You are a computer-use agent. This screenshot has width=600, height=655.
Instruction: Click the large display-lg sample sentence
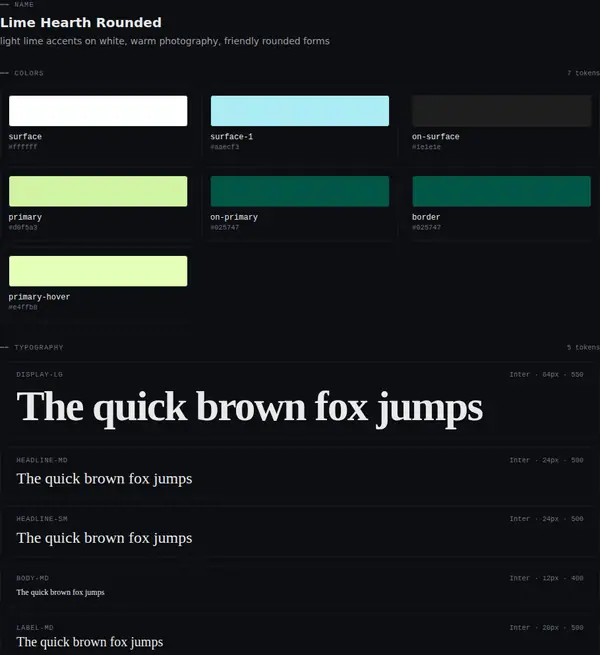[x=249, y=407]
